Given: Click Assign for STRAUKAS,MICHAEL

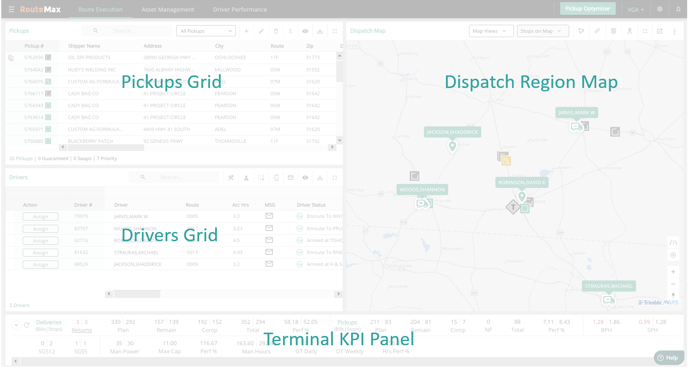Looking at the screenshot, I should click(x=40, y=253).
